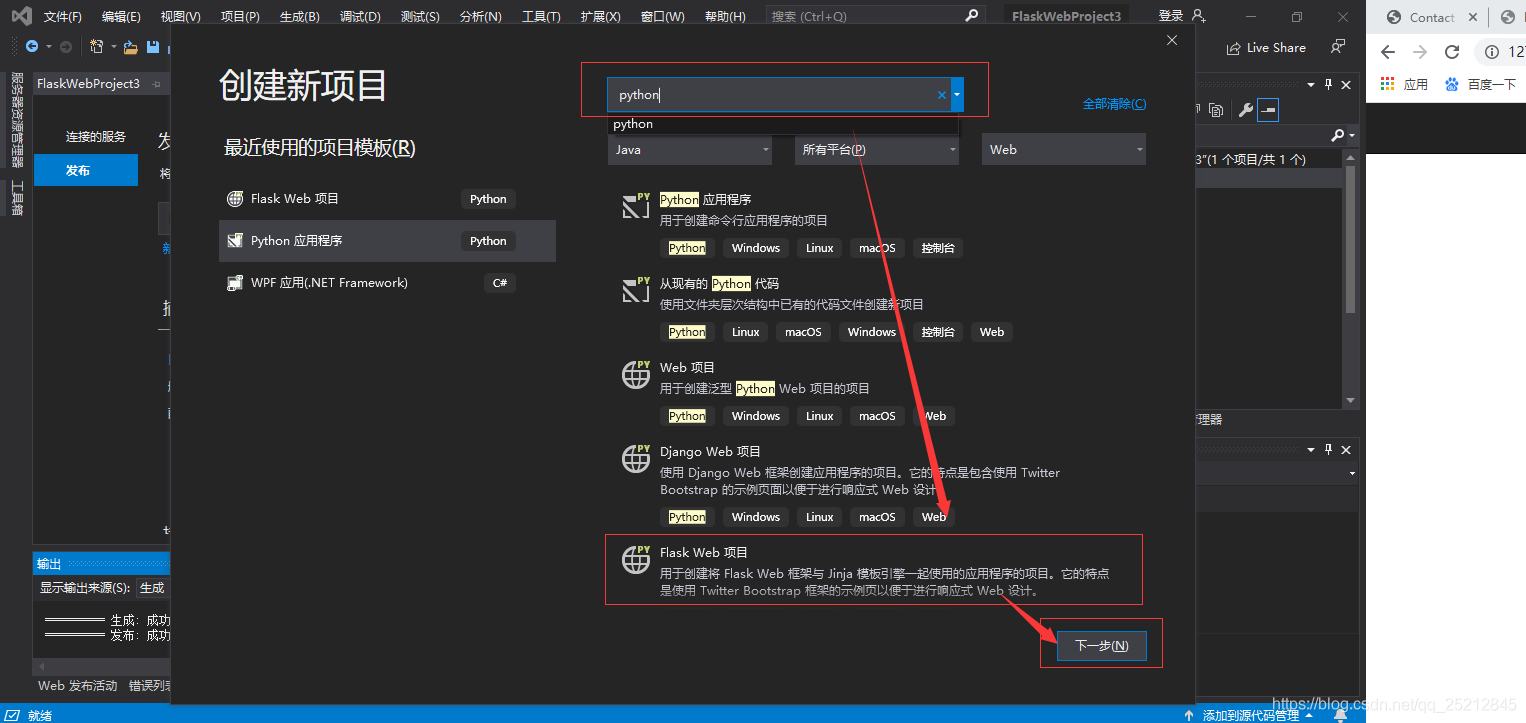Image resolution: width=1526 pixels, height=723 pixels.
Task: Click the Live Share button
Action: pyautogui.click(x=1265, y=47)
